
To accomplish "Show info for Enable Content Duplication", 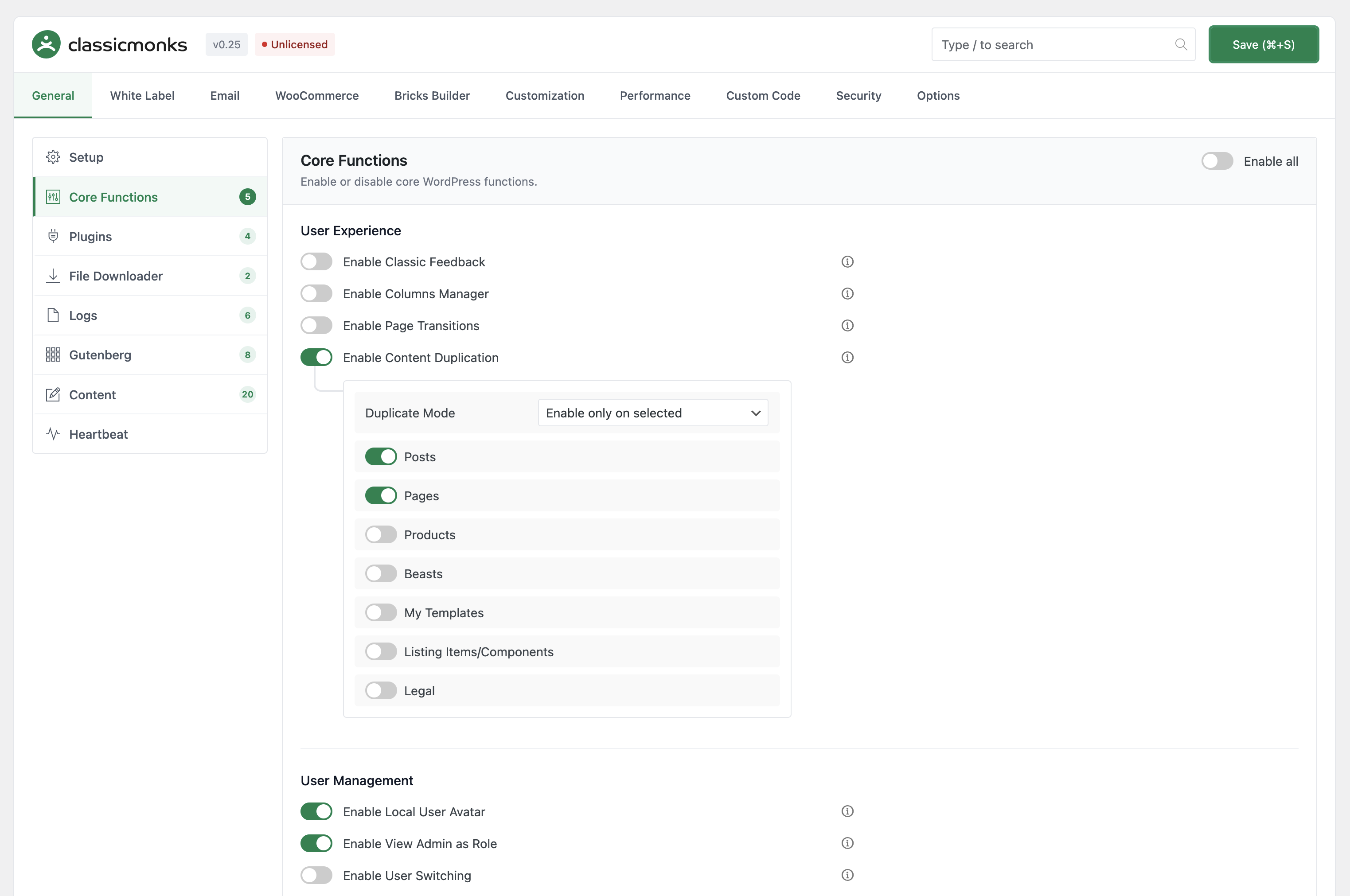I will pyautogui.click(x=847, y=358).
